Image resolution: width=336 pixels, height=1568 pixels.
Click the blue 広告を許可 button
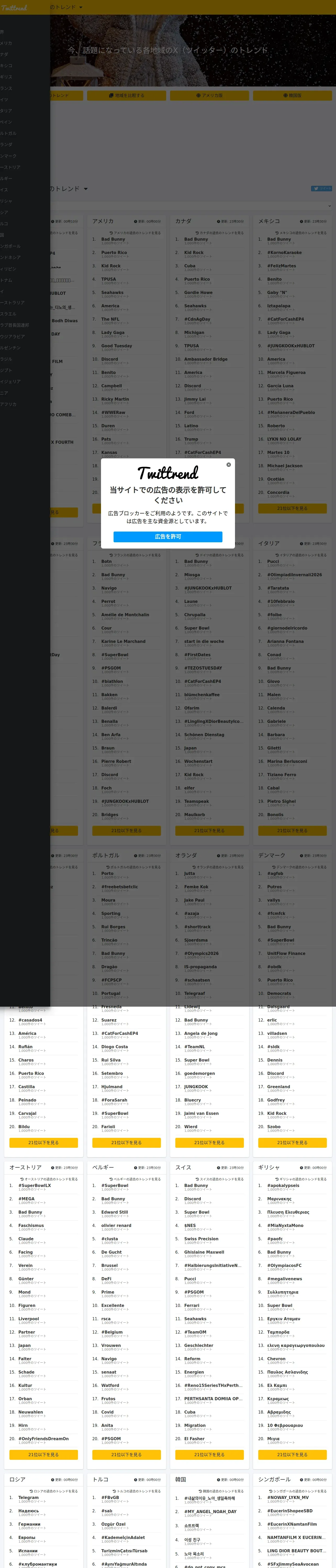(168, 536)
